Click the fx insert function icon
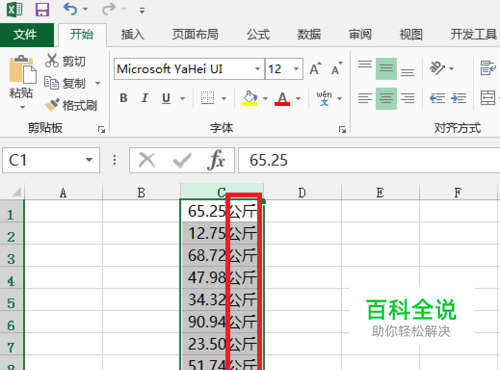This screenshot has width=500, height=370. point(216,160)
